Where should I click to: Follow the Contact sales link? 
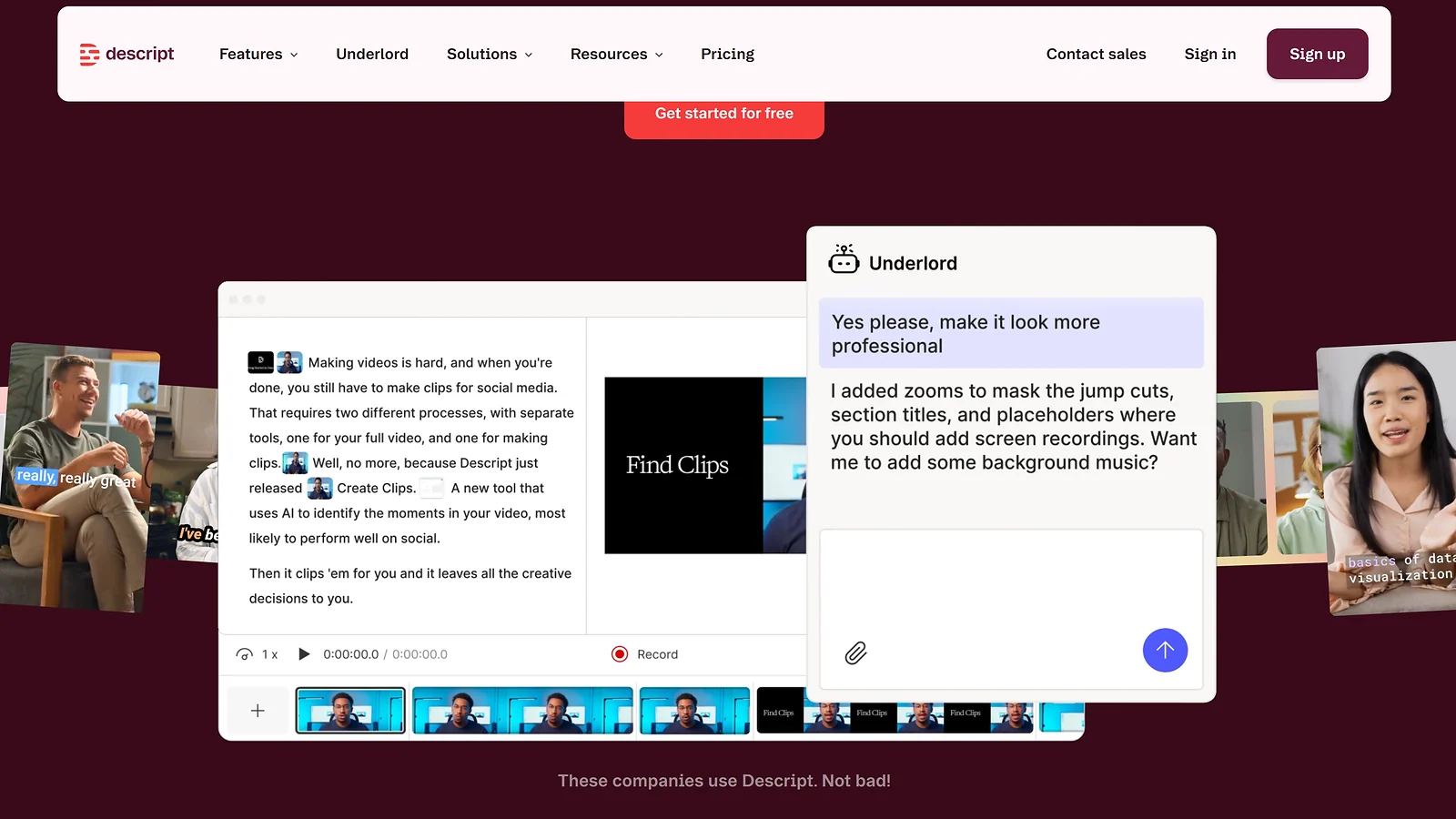click(1096, 55)
